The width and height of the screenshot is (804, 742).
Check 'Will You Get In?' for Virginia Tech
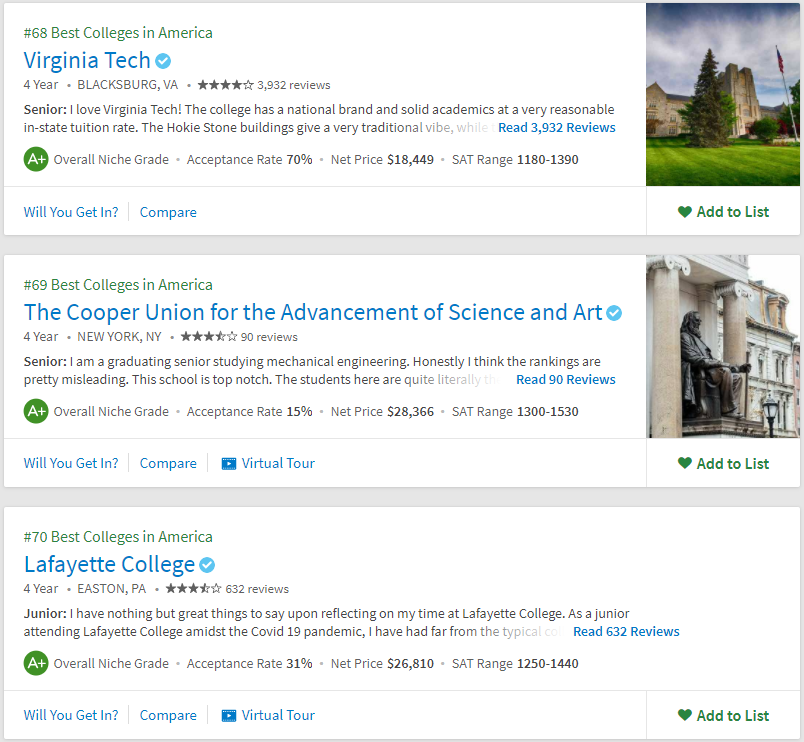[71, 212]
